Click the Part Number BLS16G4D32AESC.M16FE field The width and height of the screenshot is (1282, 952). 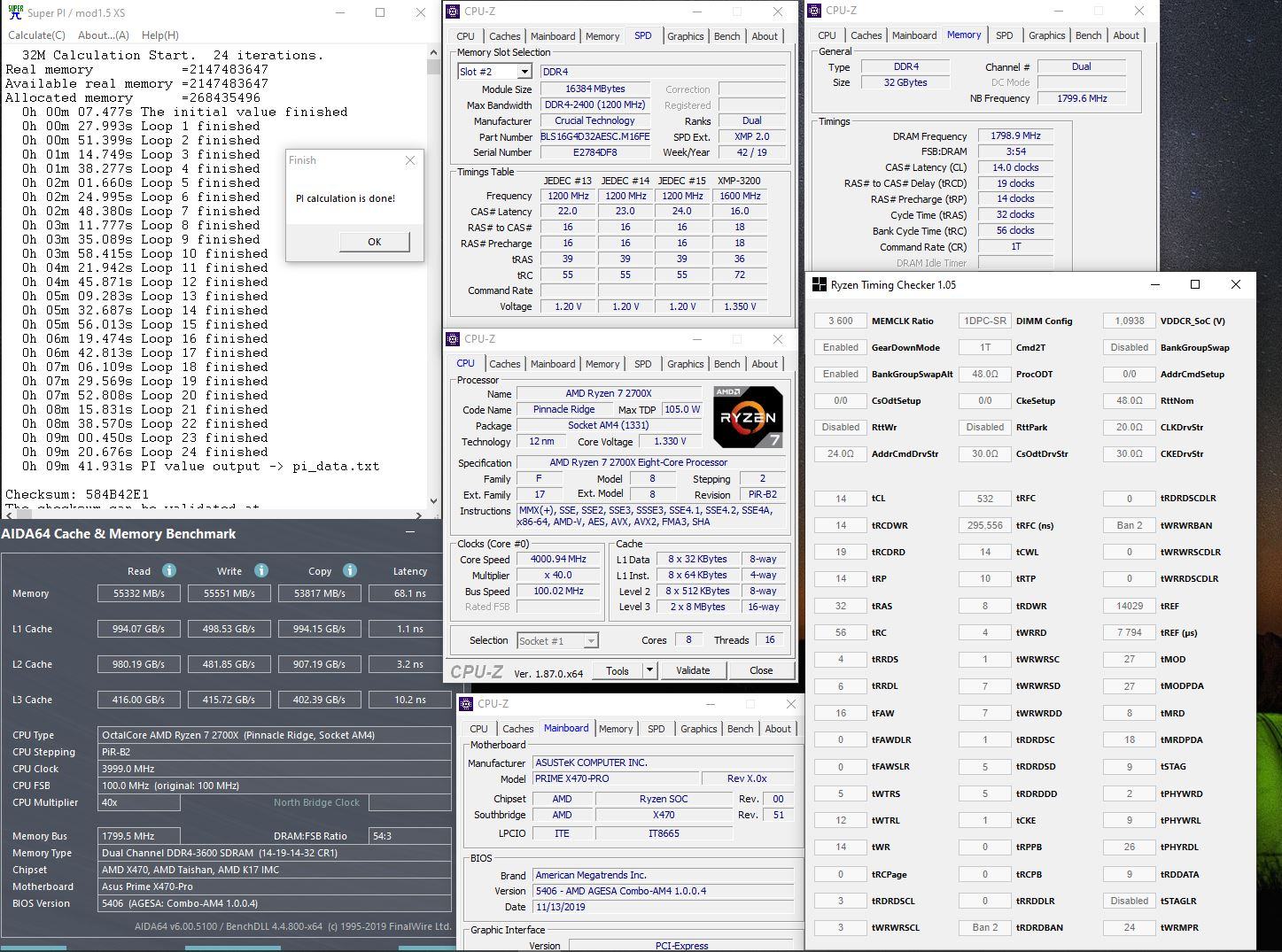click(x=595, y=137)
